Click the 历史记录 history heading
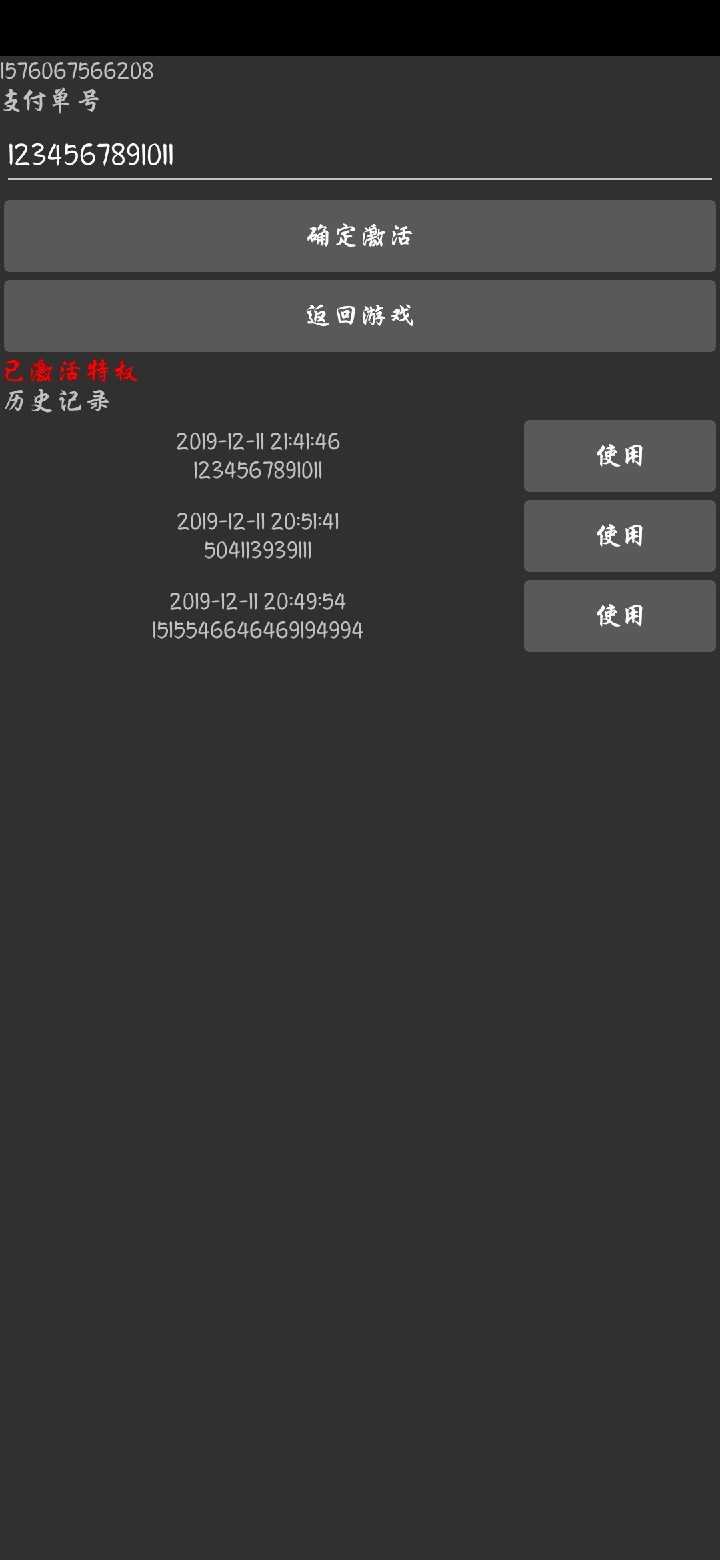 pyautogui.click(x=57, y=401)
